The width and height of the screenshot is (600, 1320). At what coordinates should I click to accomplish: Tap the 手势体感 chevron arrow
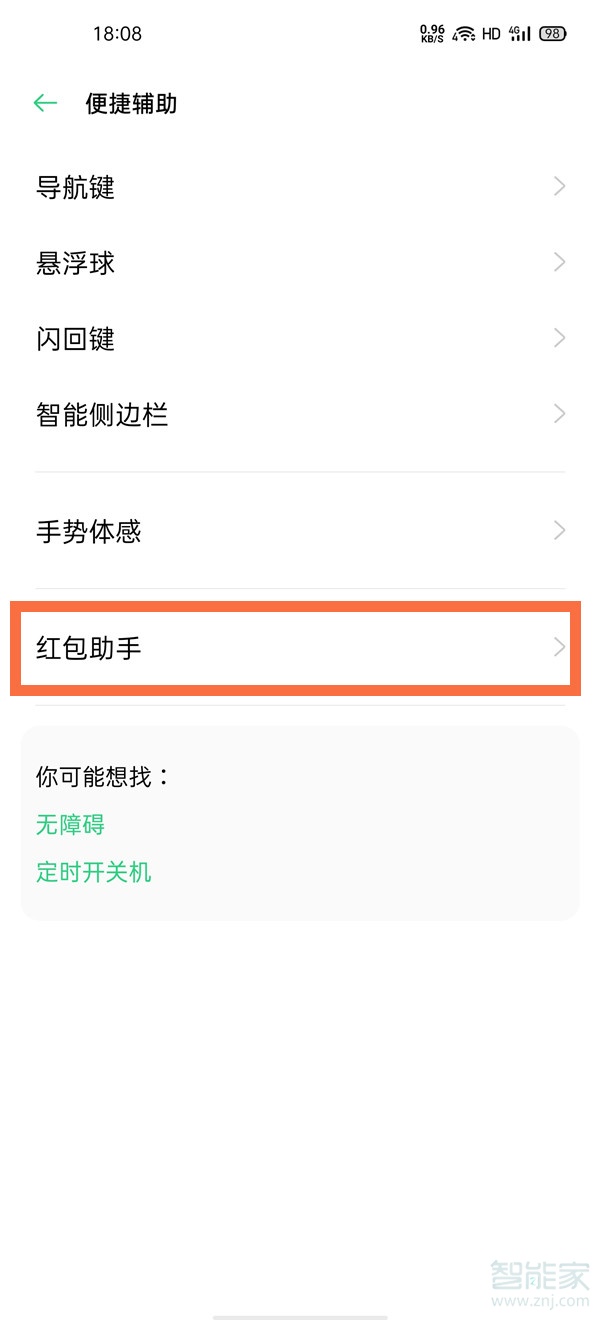point(558,531)
